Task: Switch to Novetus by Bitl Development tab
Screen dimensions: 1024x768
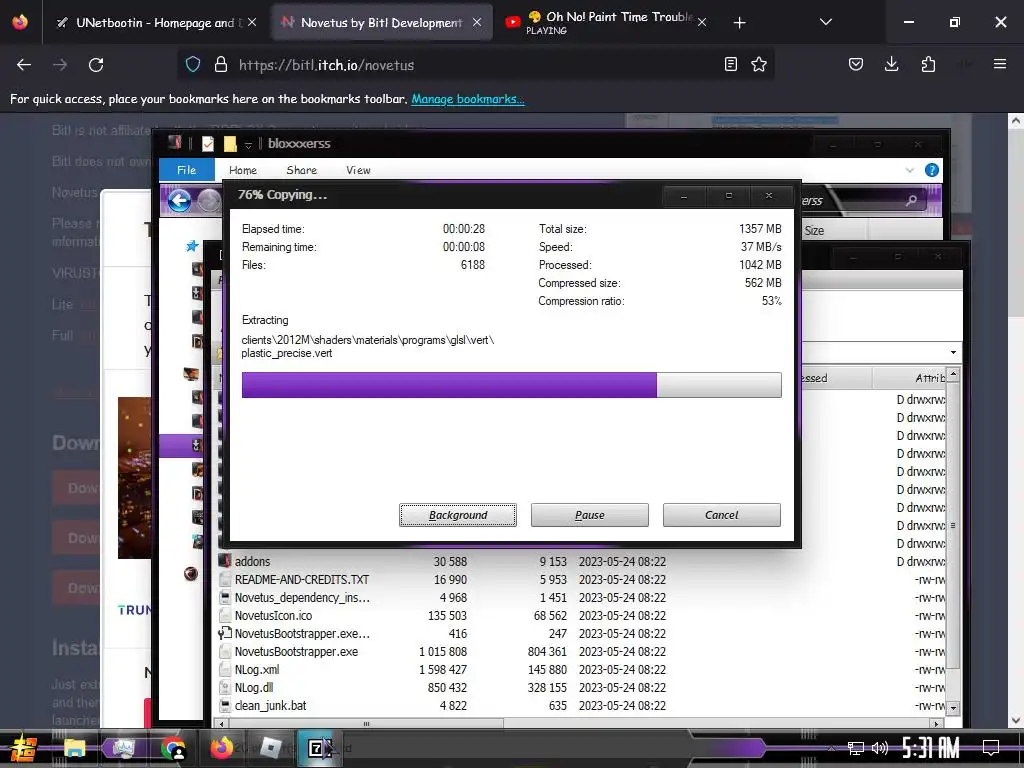Action: coord(381,23)
